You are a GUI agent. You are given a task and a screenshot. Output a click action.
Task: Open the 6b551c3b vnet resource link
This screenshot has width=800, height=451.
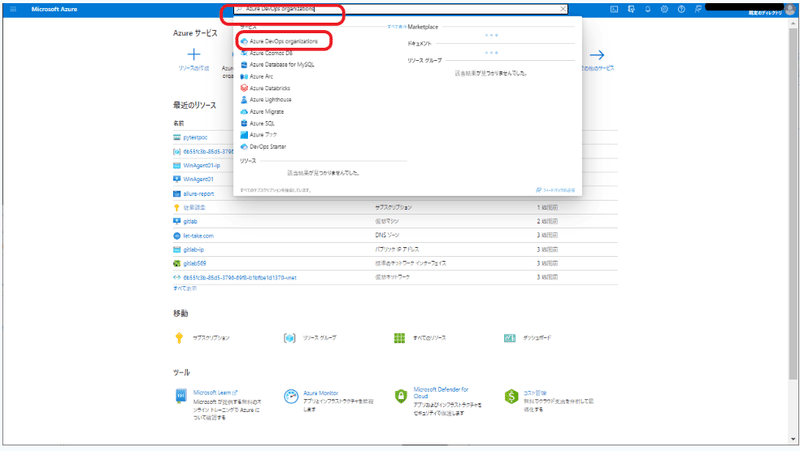coord(240,278)
